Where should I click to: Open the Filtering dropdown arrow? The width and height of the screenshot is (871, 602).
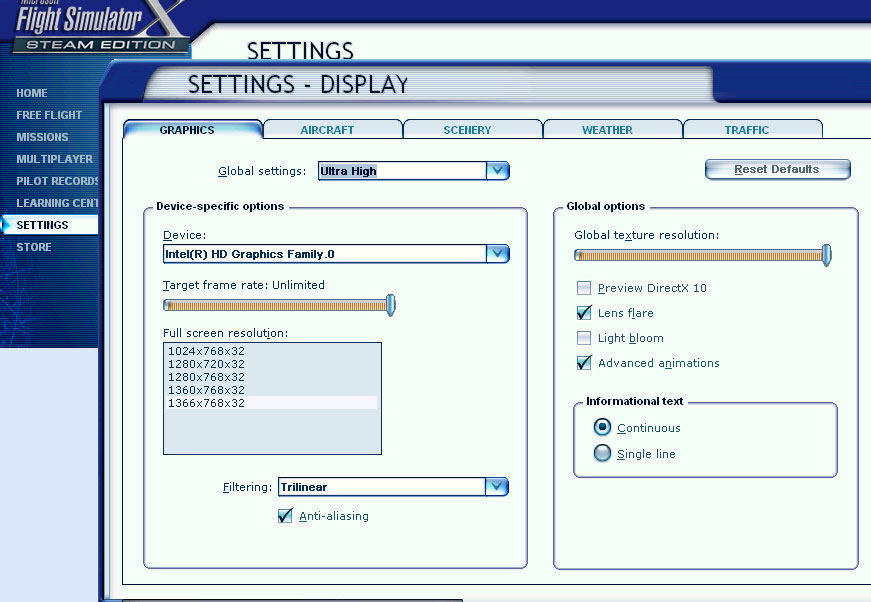point(497,487)
